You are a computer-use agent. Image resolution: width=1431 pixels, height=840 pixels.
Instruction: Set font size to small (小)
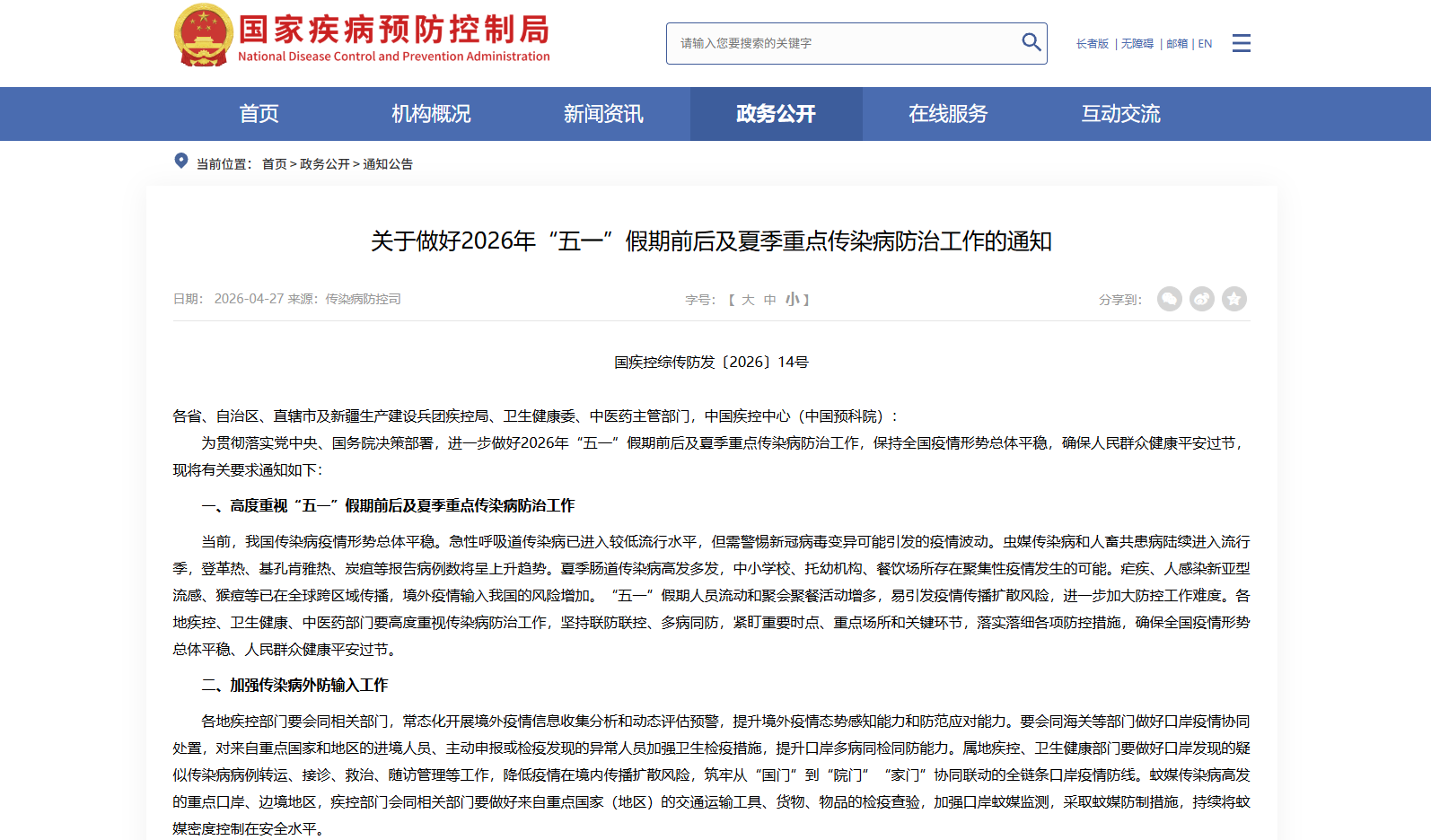(x=792, y=300)
